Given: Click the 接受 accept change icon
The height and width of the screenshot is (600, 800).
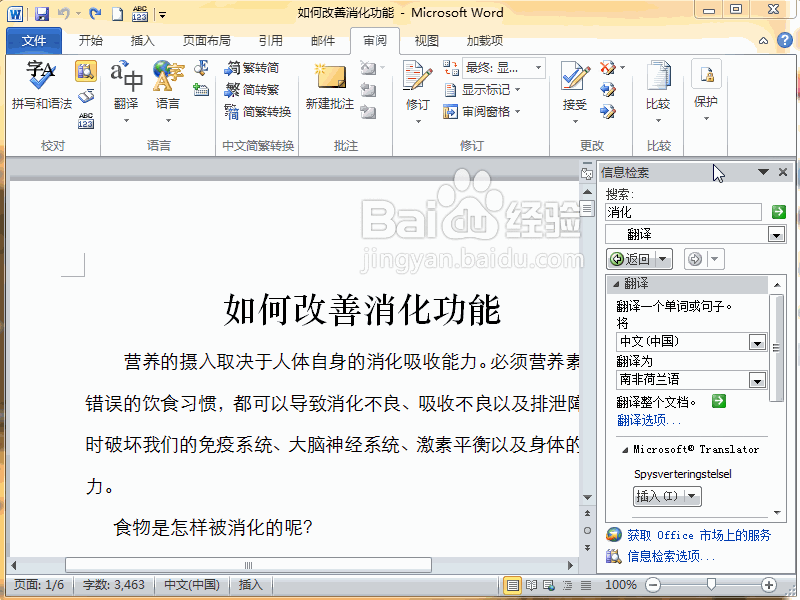Looking at the screenshot, I should point(572,78).
